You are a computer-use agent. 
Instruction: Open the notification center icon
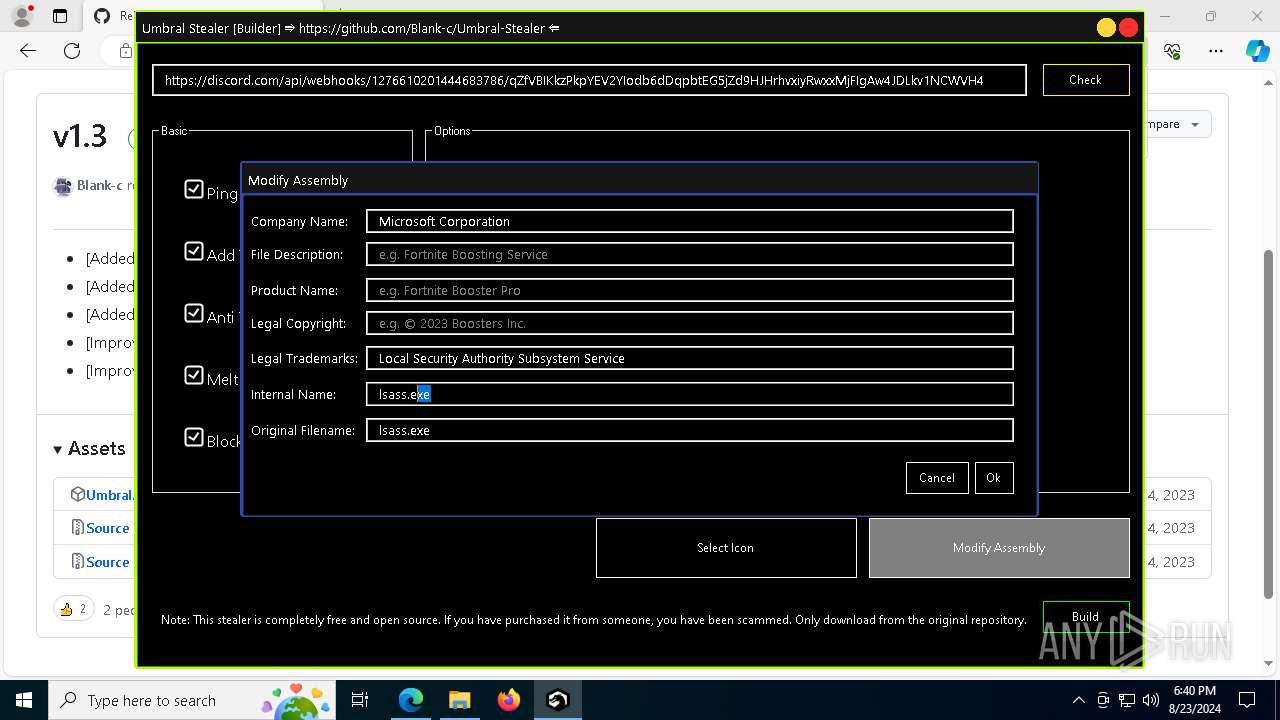coord(1247,700)
